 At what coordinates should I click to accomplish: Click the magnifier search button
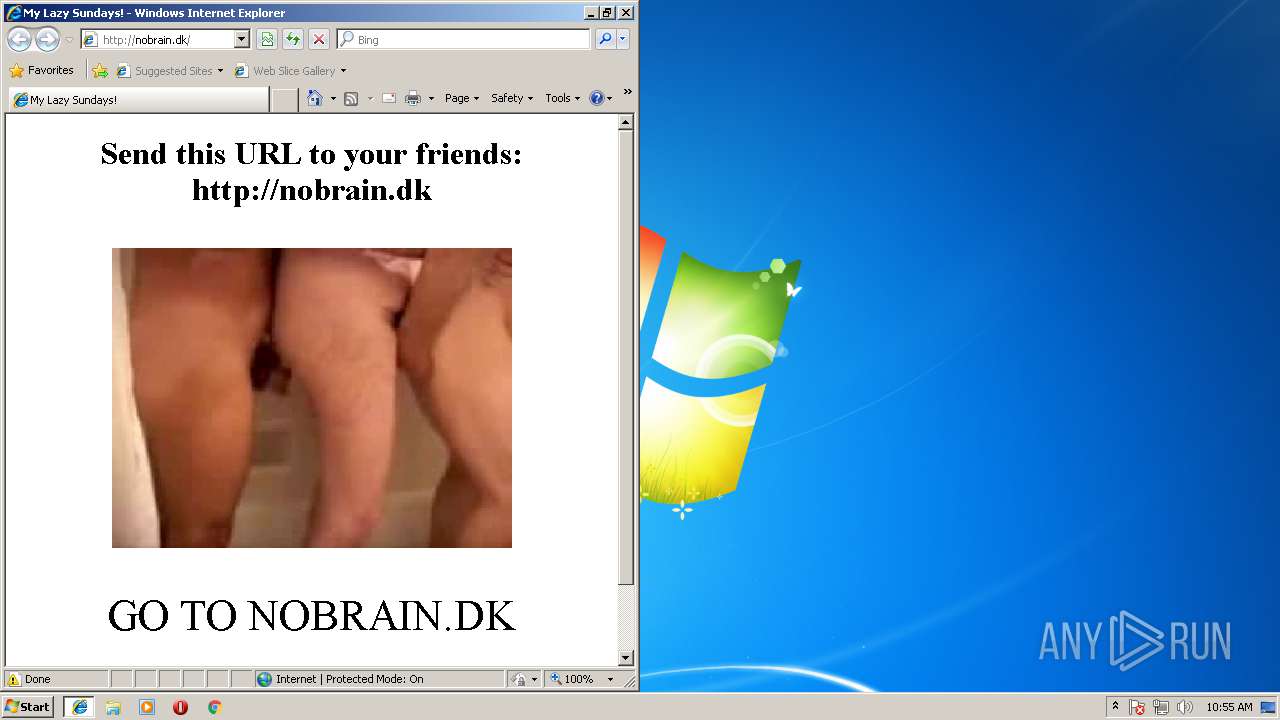[x=604, y=39]
